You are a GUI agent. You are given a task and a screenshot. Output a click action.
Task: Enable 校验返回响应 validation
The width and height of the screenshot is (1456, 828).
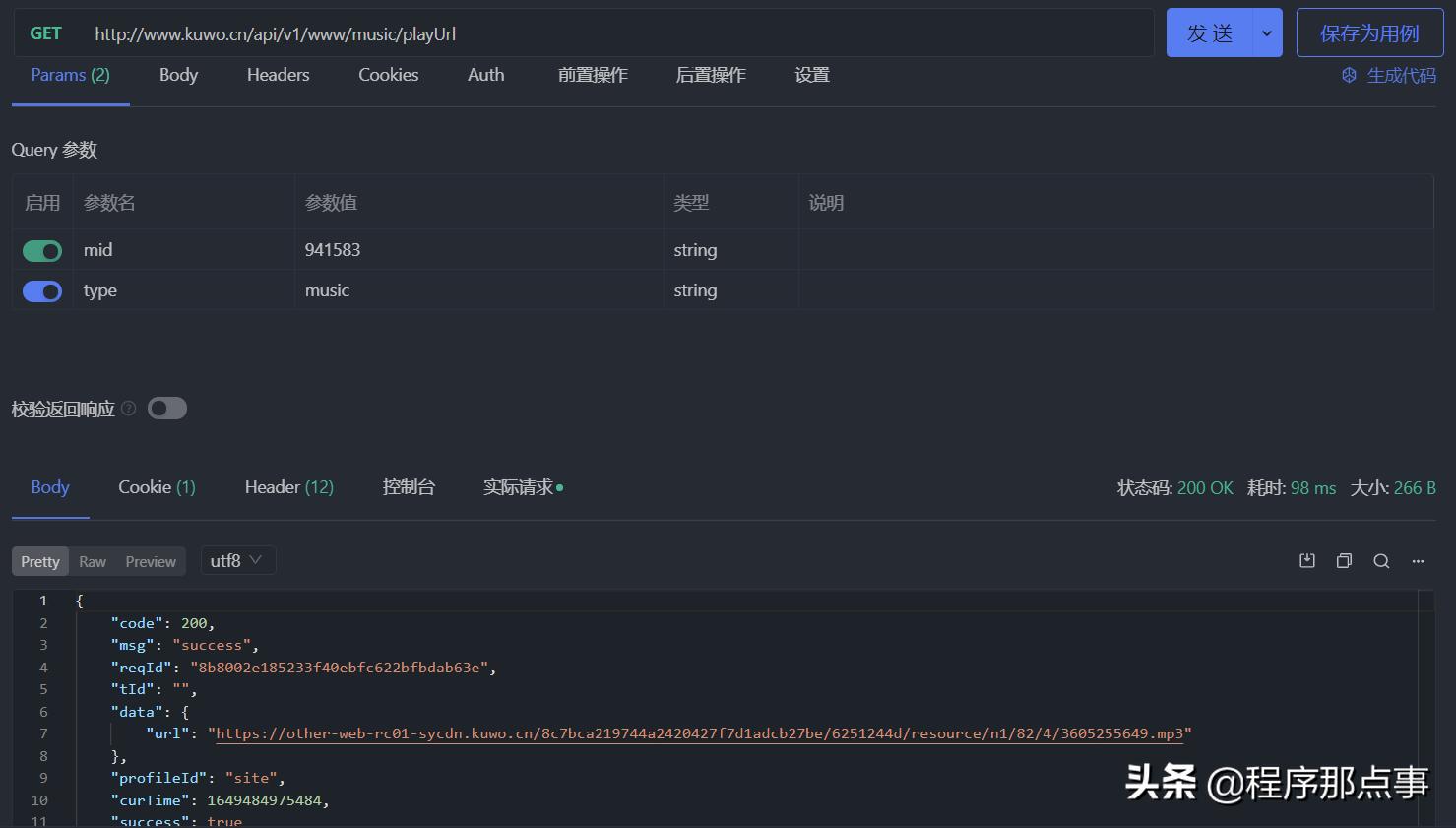click(x=166, y=408)
